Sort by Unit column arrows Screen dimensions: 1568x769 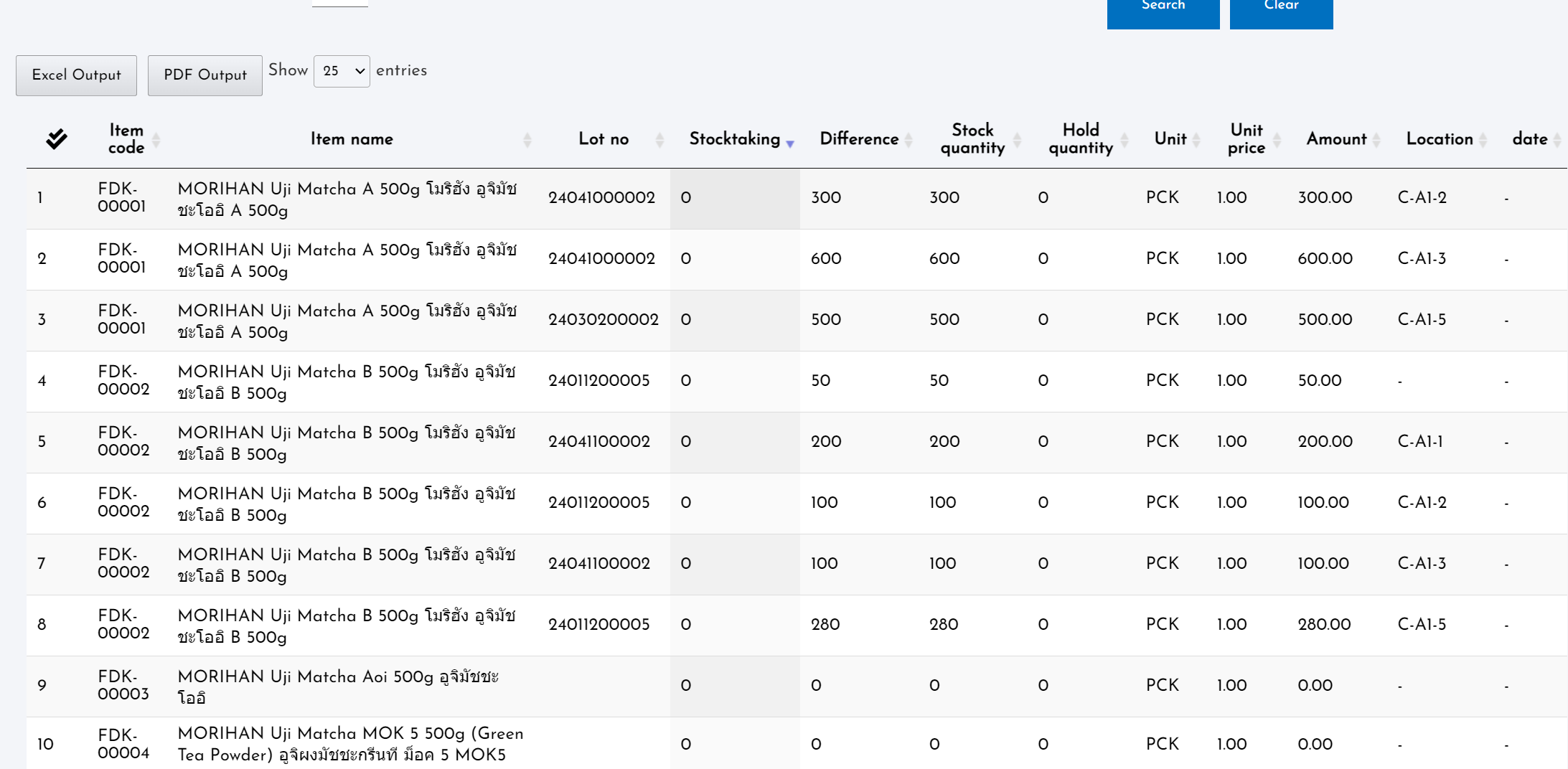coord(1196,140)
